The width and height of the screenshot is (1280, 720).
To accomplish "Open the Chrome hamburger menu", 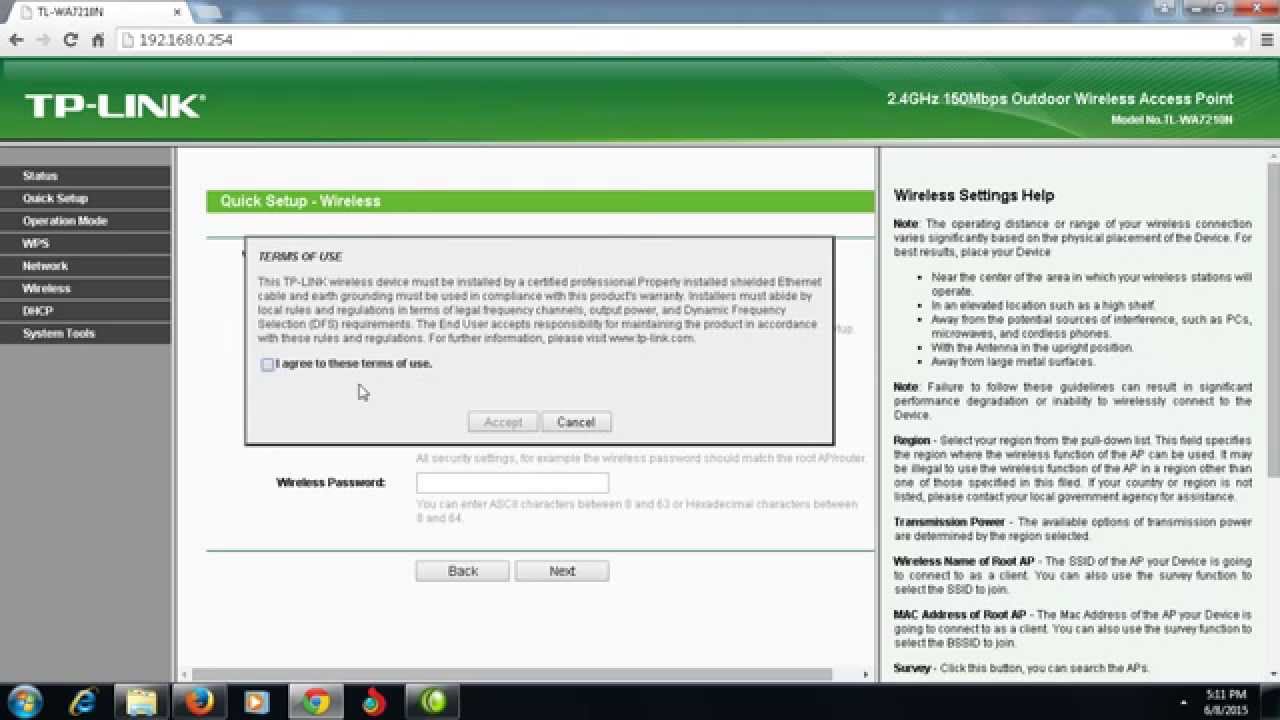I will pyautogui.click(x=1265, y=40).
